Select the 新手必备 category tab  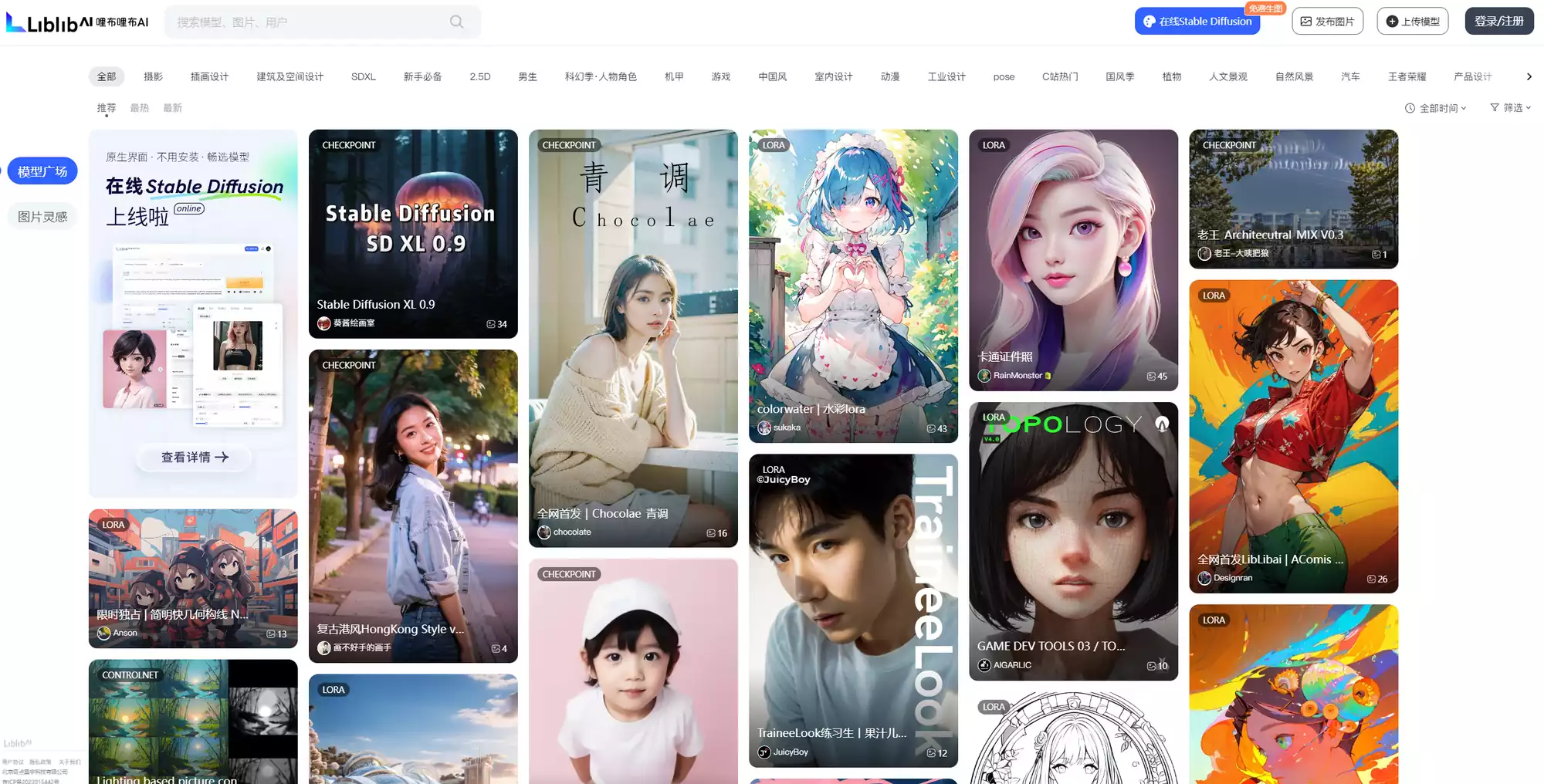422,76
